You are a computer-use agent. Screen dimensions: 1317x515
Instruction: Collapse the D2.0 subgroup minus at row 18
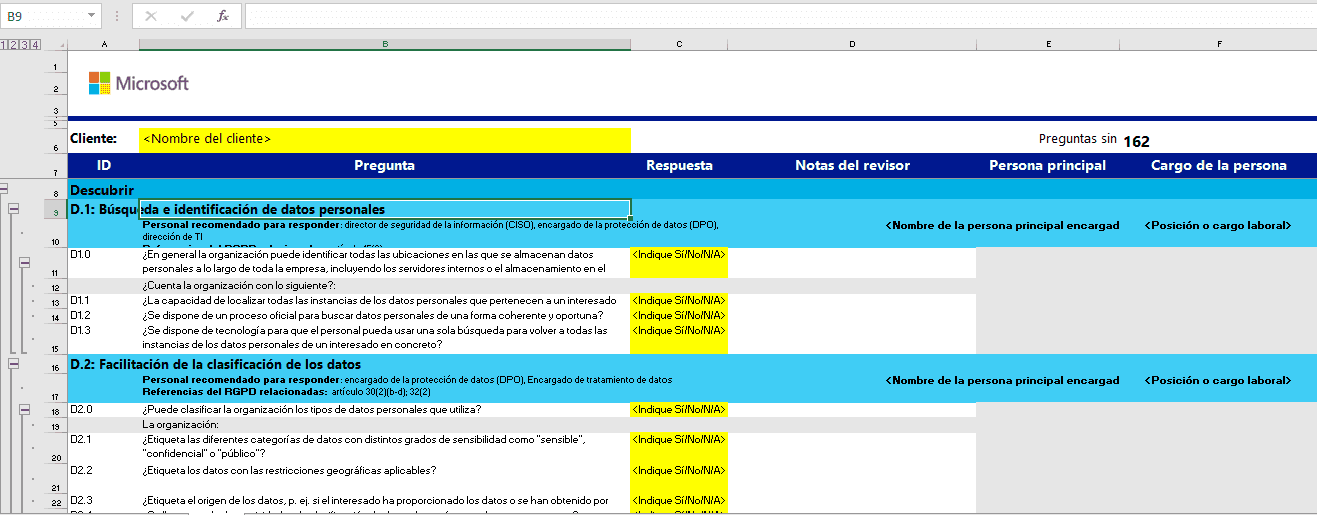[25, 409]
